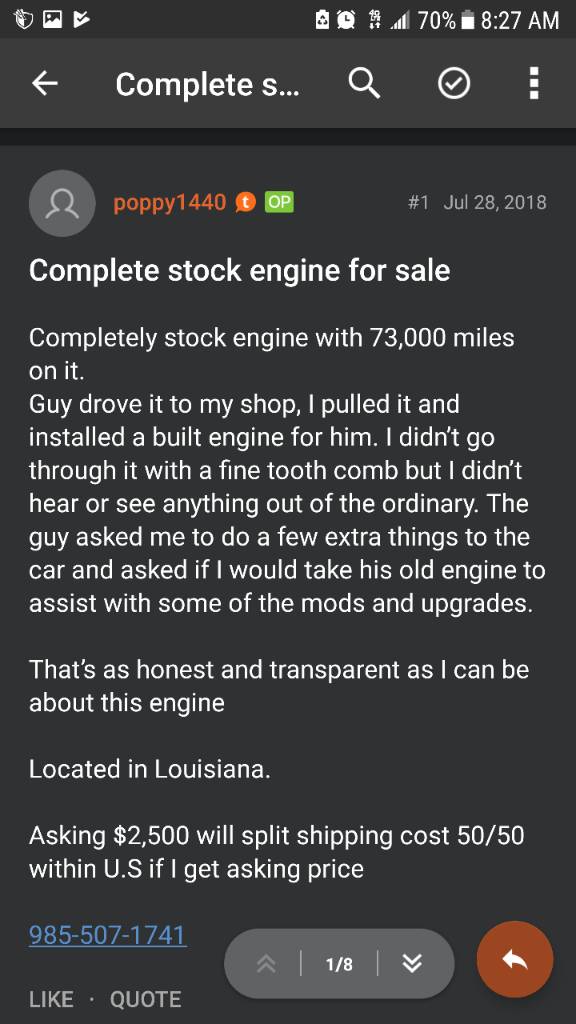Open the #1 post number link

418,202
